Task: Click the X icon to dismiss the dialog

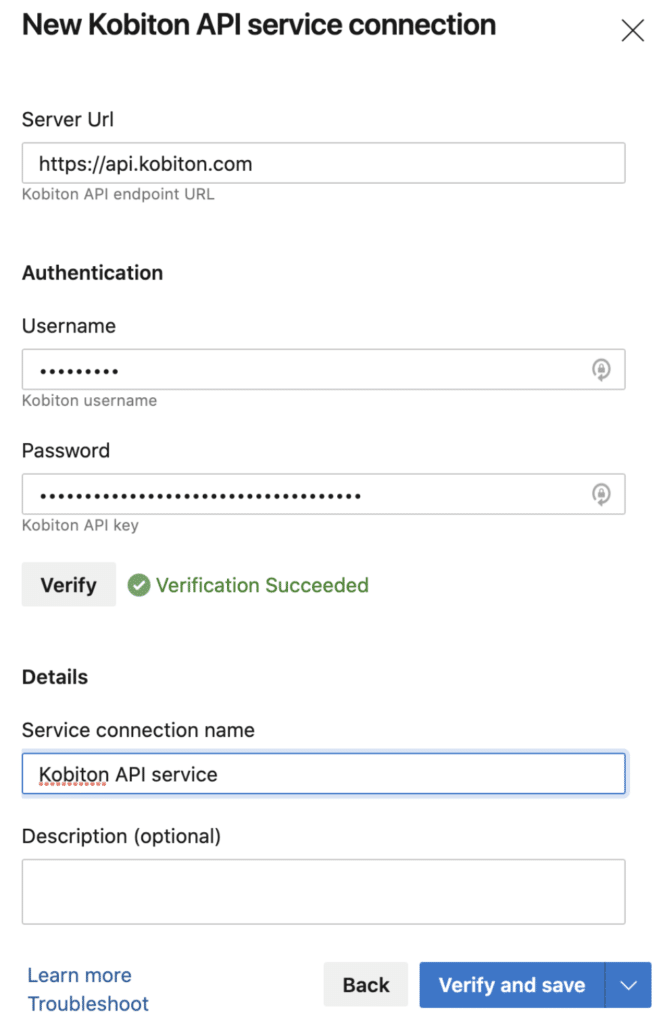Action: coord(633,30)
